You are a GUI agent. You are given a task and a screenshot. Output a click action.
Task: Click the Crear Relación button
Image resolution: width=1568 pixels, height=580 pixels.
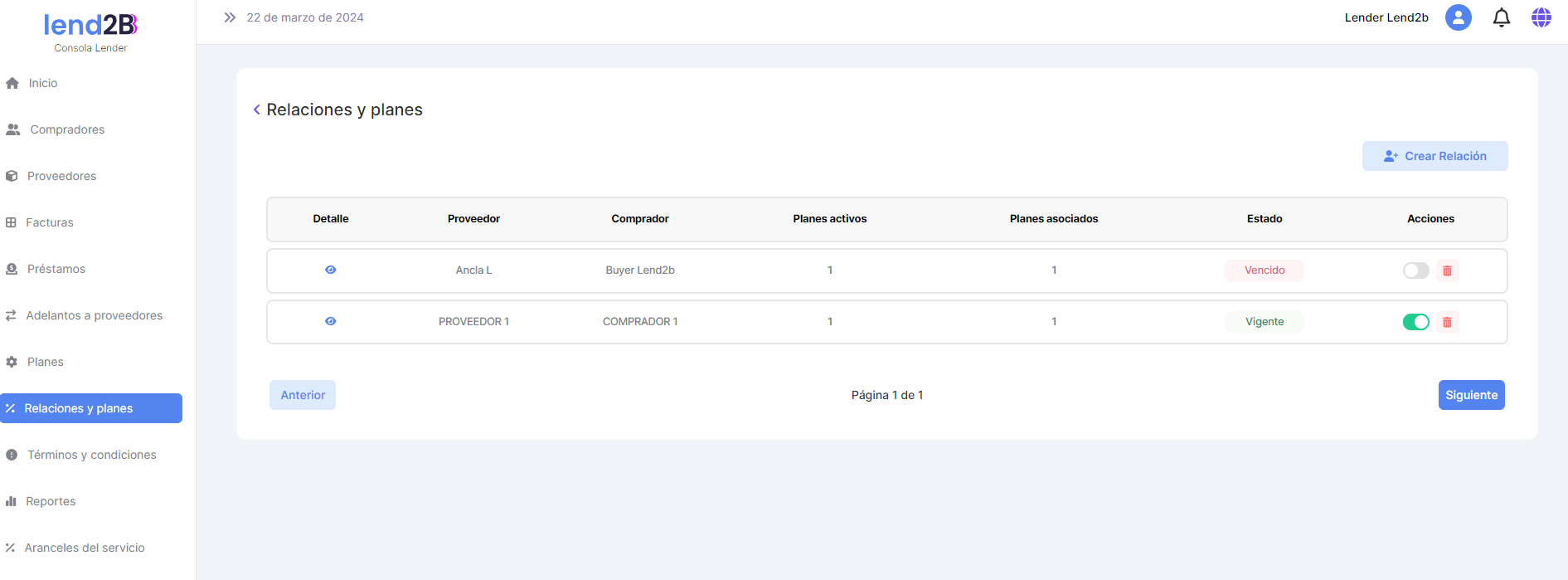tap(1435, 156)
